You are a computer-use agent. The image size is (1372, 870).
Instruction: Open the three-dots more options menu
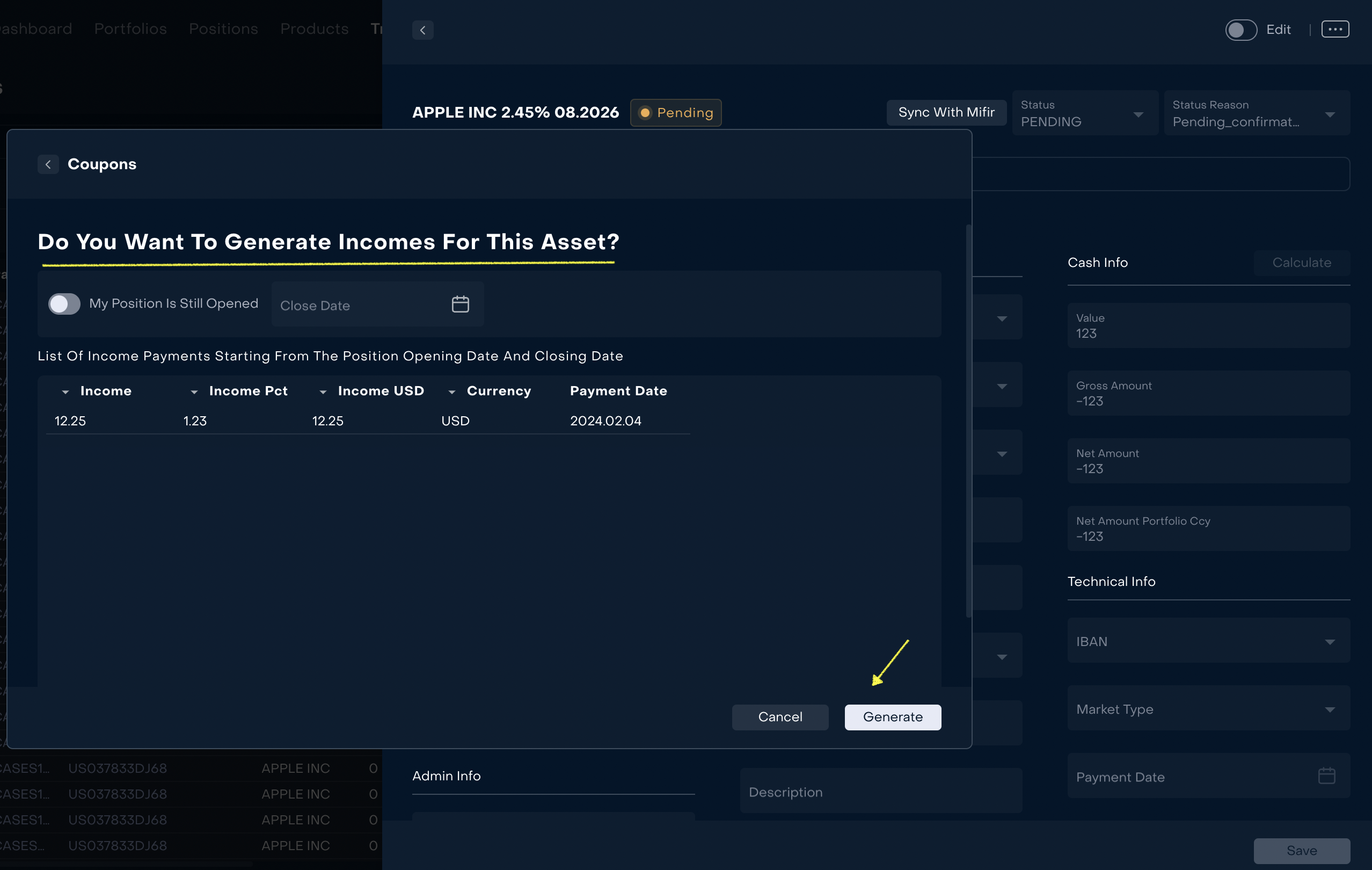click(1334, 29)
